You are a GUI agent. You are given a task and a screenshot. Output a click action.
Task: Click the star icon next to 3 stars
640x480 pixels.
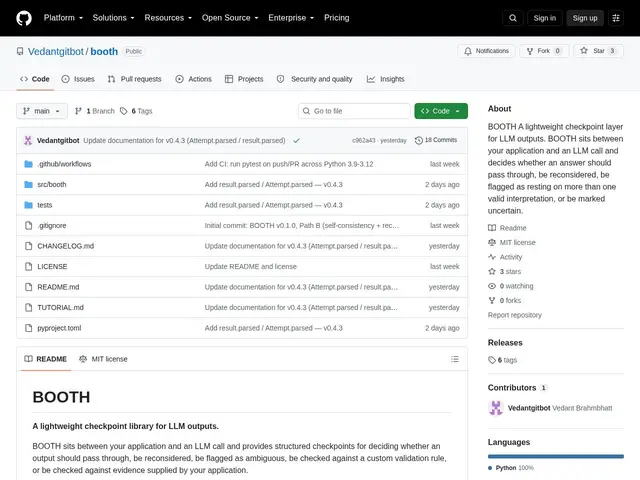click(492, 271)
